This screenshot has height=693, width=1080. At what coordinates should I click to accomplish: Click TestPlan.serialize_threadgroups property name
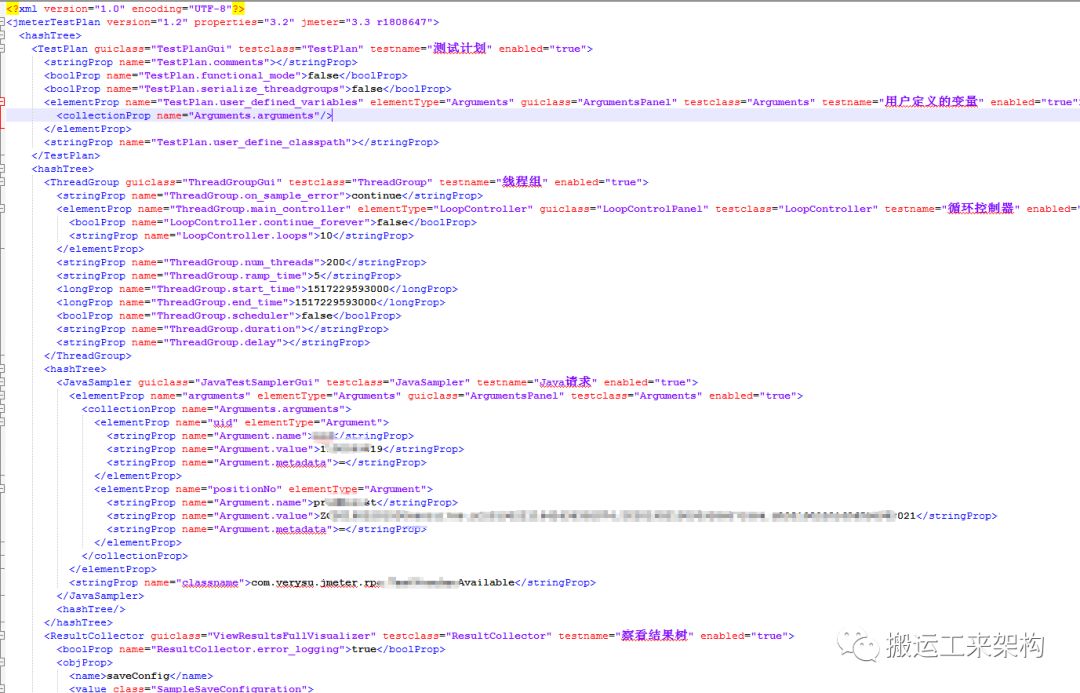click(243, 89)
